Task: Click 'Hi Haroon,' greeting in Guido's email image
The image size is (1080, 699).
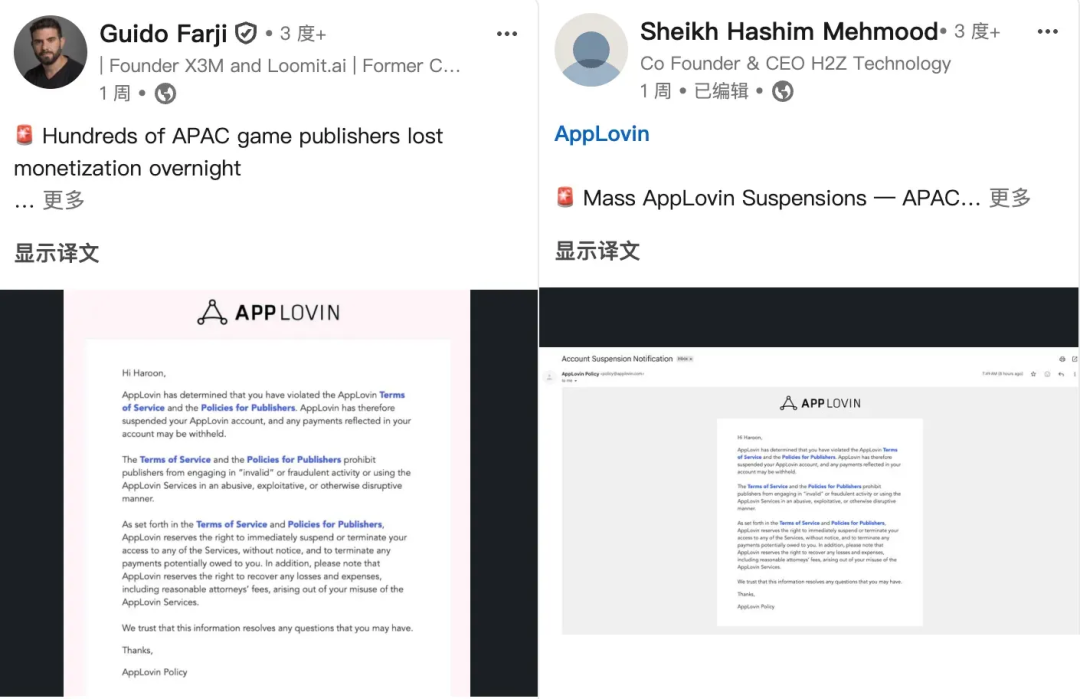Action: 144,373
